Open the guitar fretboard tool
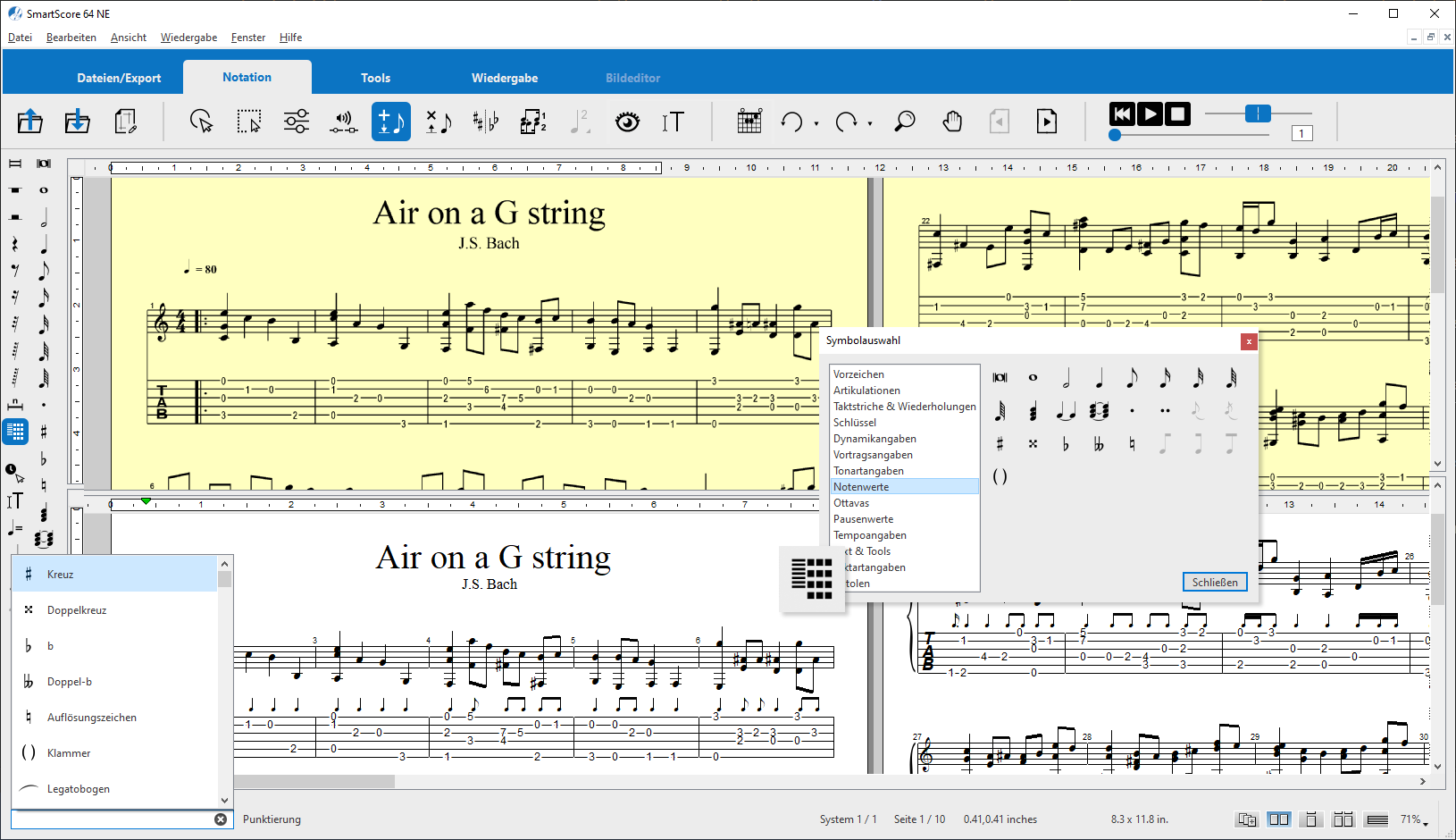 [749, 122]
